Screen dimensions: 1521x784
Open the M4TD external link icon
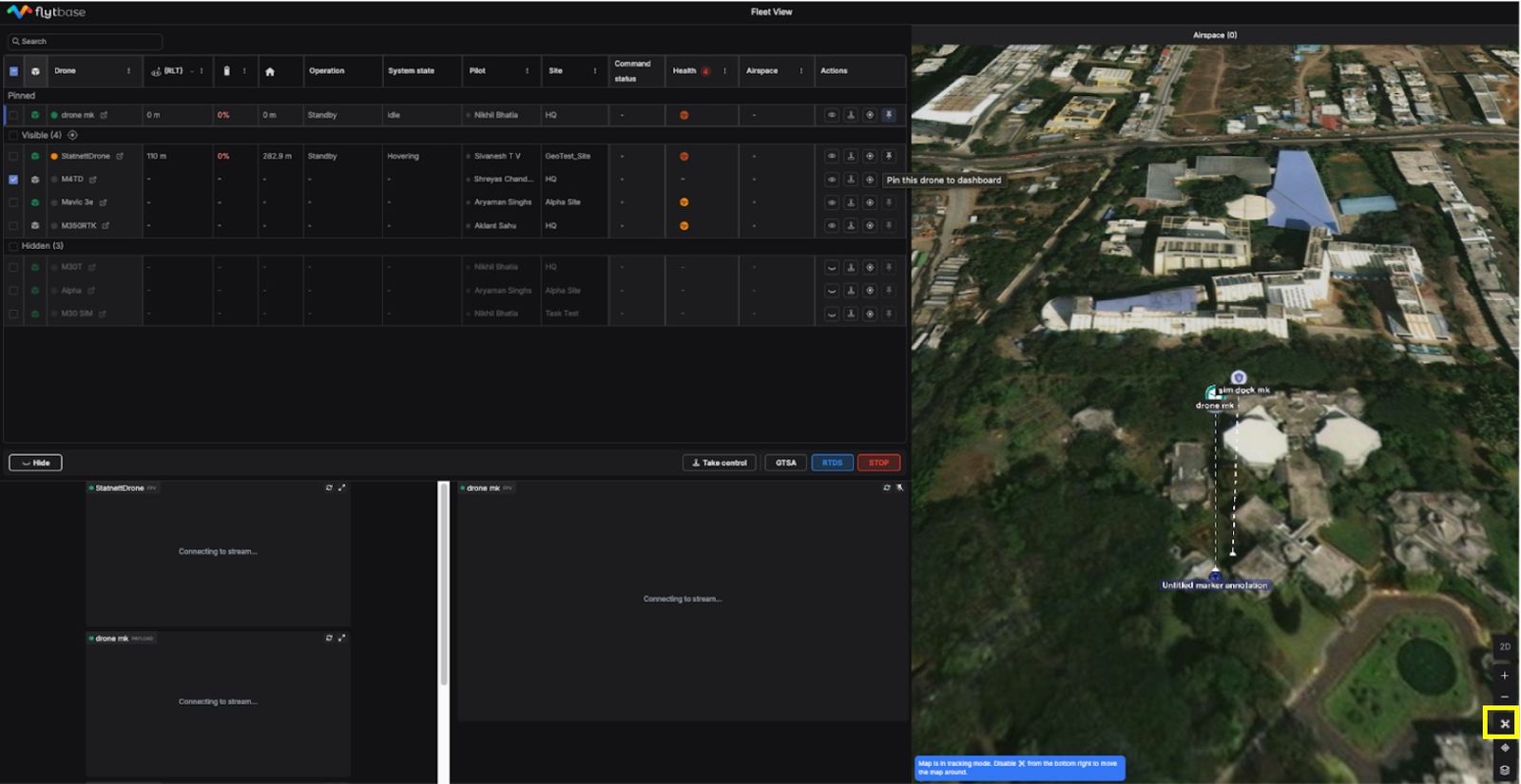pos(93,180)
